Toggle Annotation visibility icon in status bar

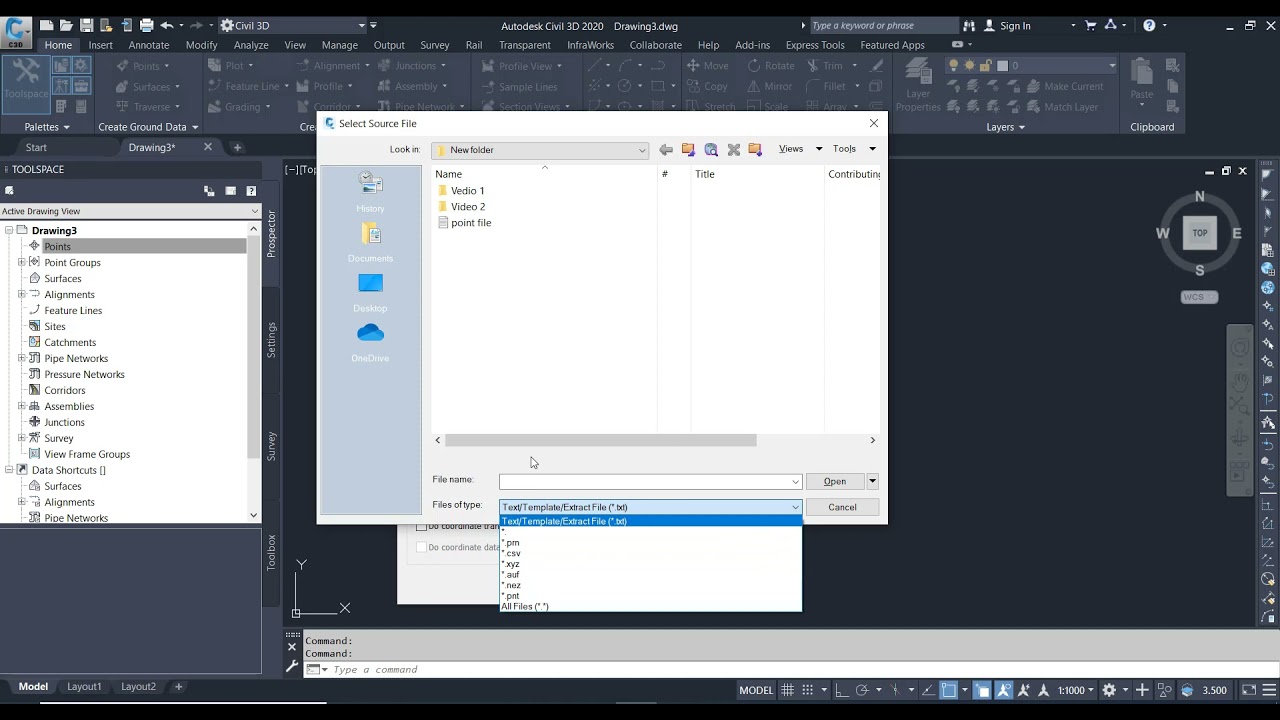click(x=1004, y=690)
